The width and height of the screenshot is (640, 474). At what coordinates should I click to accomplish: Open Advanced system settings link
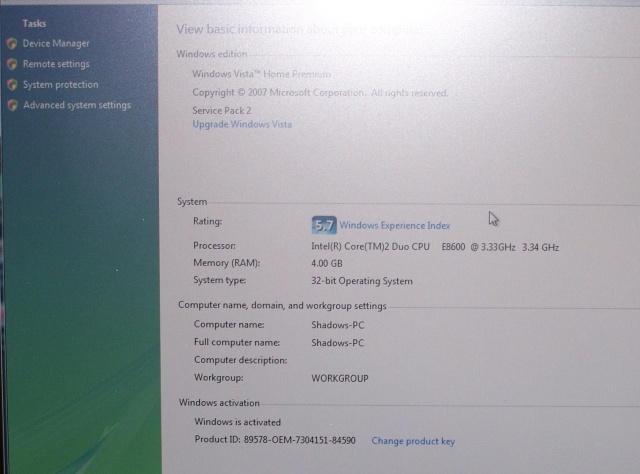77,105
